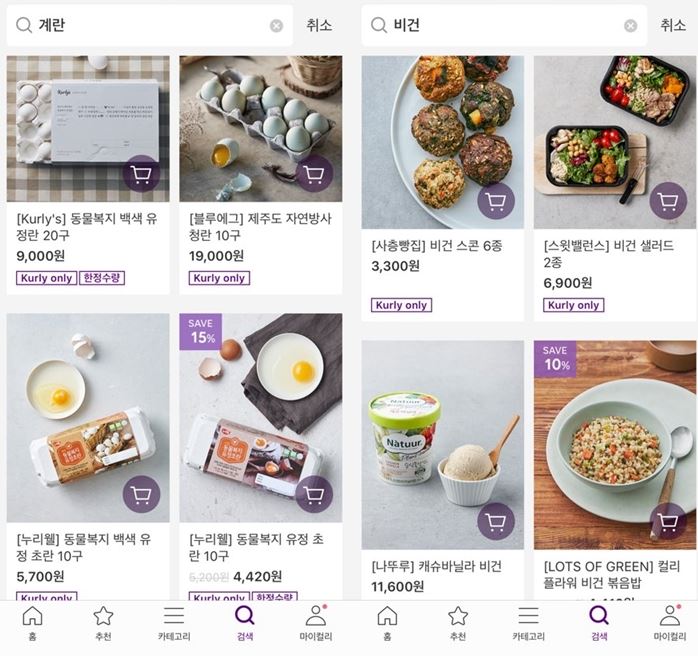Screen dimensions: 698x656
Task: Select the 검색 tab on right screen
Action: coord(599,623)
